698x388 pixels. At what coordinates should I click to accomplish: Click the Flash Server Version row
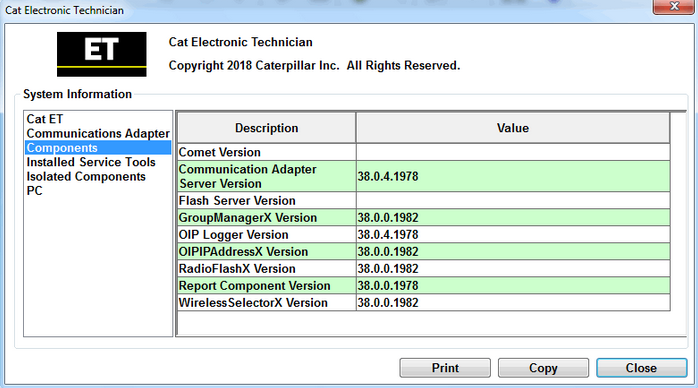pos(424,201)
